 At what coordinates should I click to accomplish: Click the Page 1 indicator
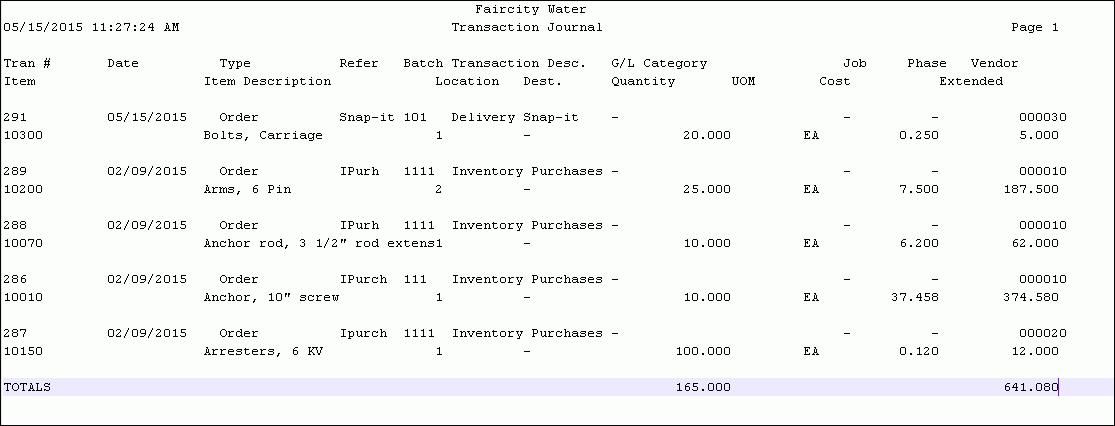tap(1035, 28)
